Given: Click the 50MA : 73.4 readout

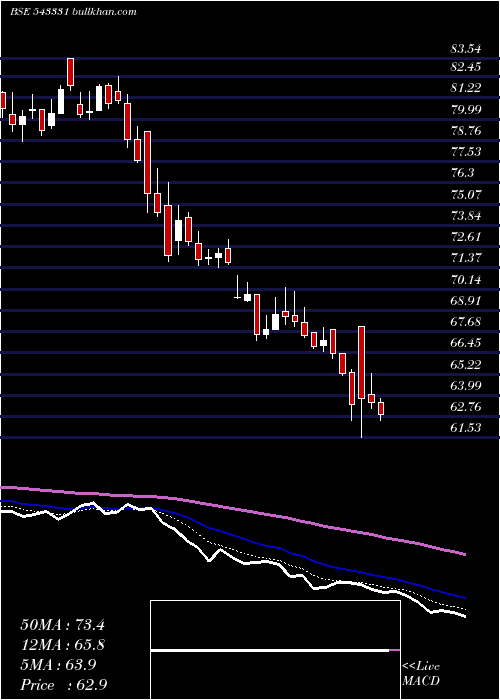Looking at the screenshot, I should (62, 625).
